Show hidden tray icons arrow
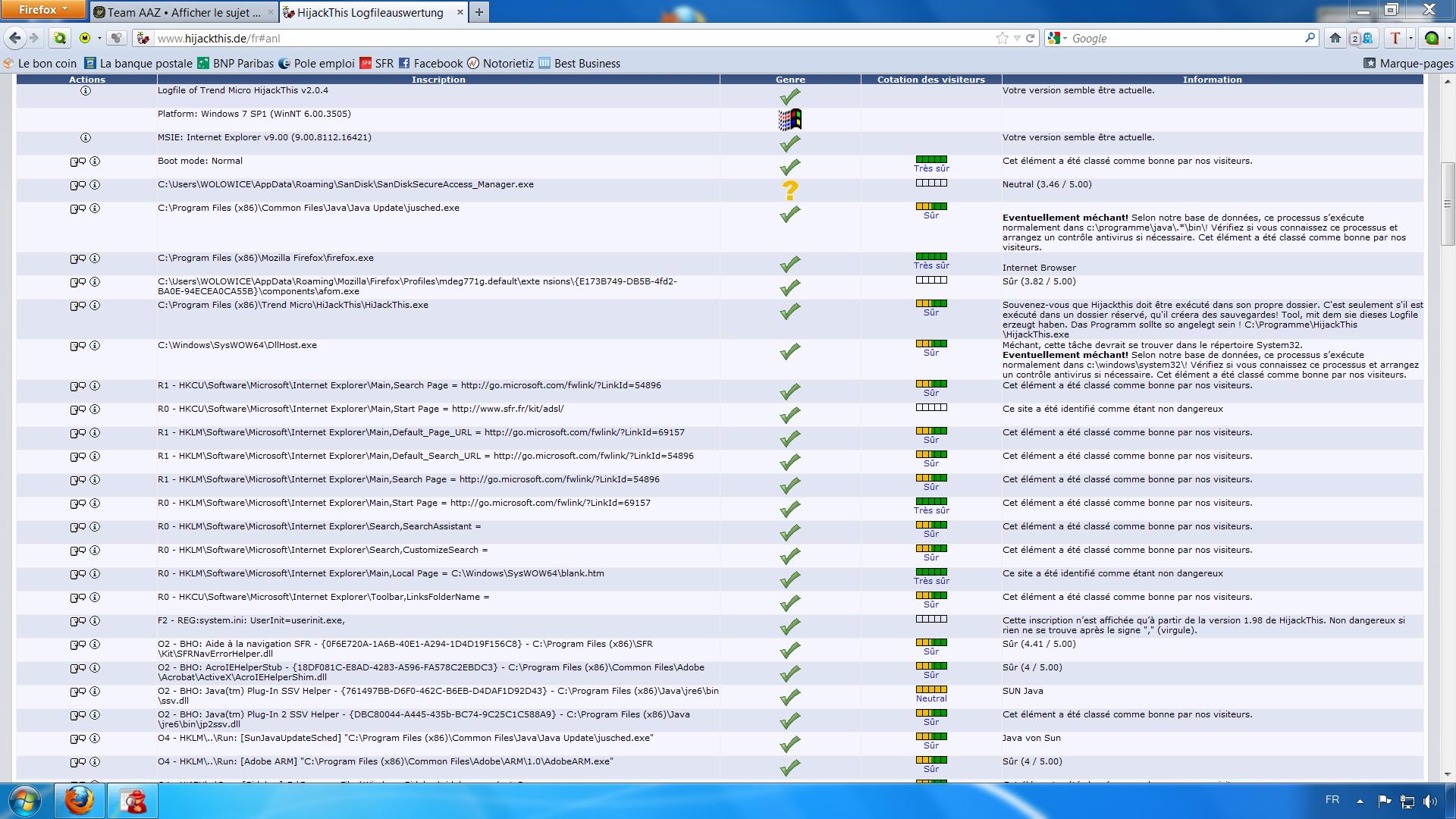Screen dimensions: 1456x819 coord(1360,801)
